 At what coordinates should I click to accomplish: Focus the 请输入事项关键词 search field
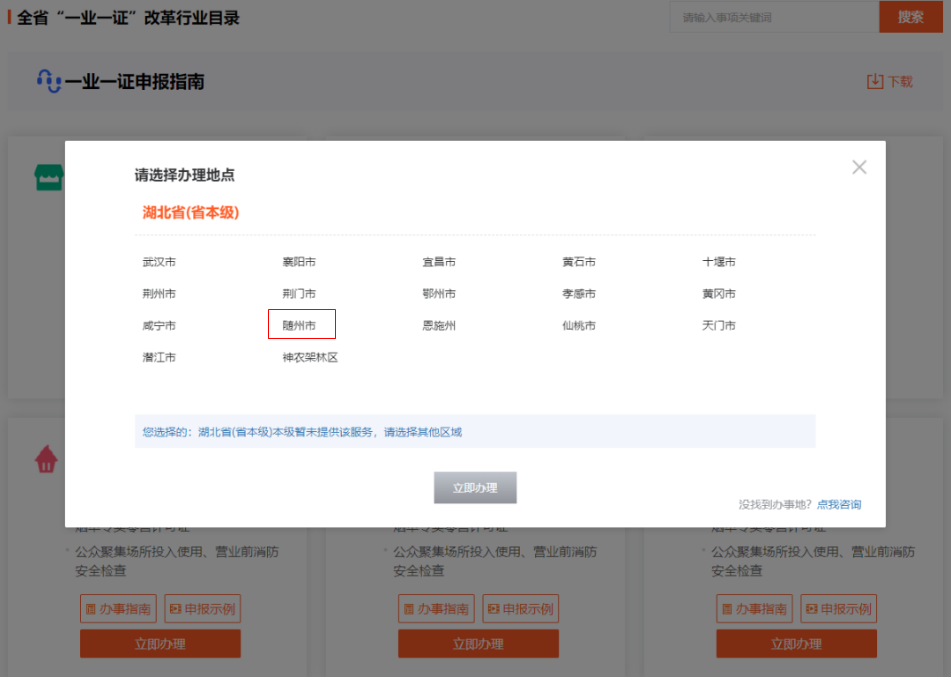(775, 17)
